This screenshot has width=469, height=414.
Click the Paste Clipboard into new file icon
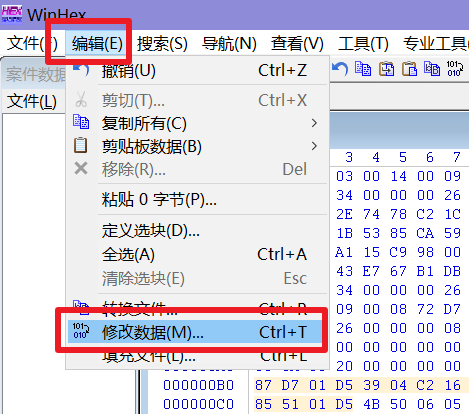[409, 69]
